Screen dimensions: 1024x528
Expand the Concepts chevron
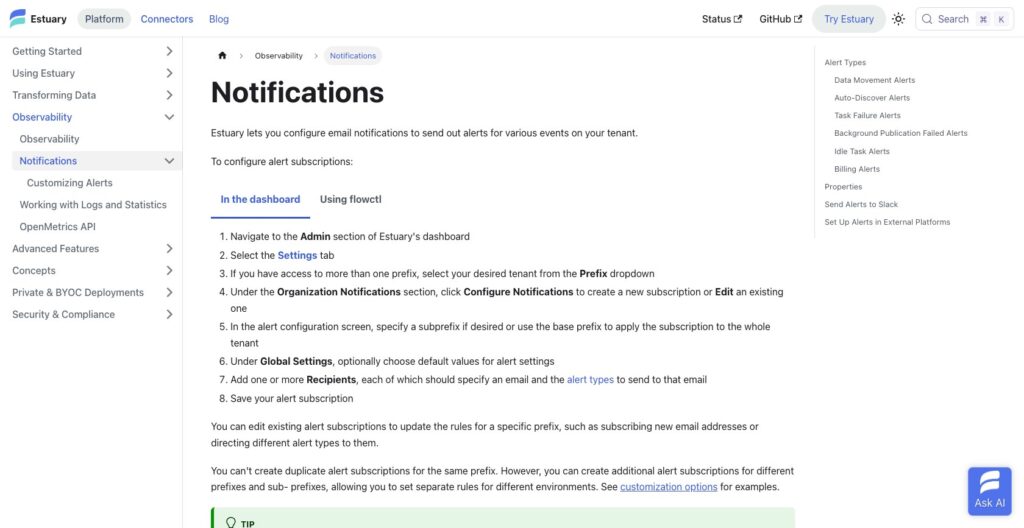pyautogui.click(x=169, y=271)
